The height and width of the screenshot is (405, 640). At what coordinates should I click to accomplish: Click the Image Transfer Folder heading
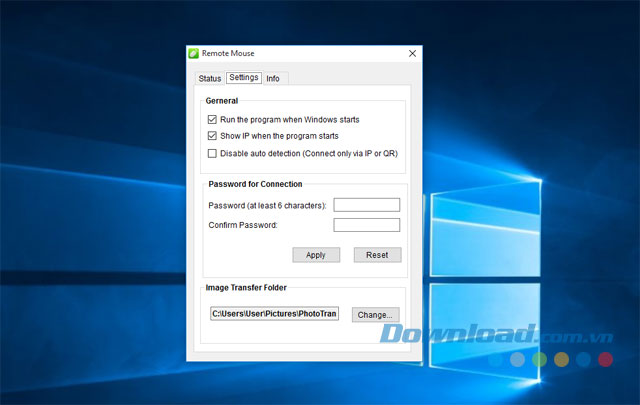246,288
